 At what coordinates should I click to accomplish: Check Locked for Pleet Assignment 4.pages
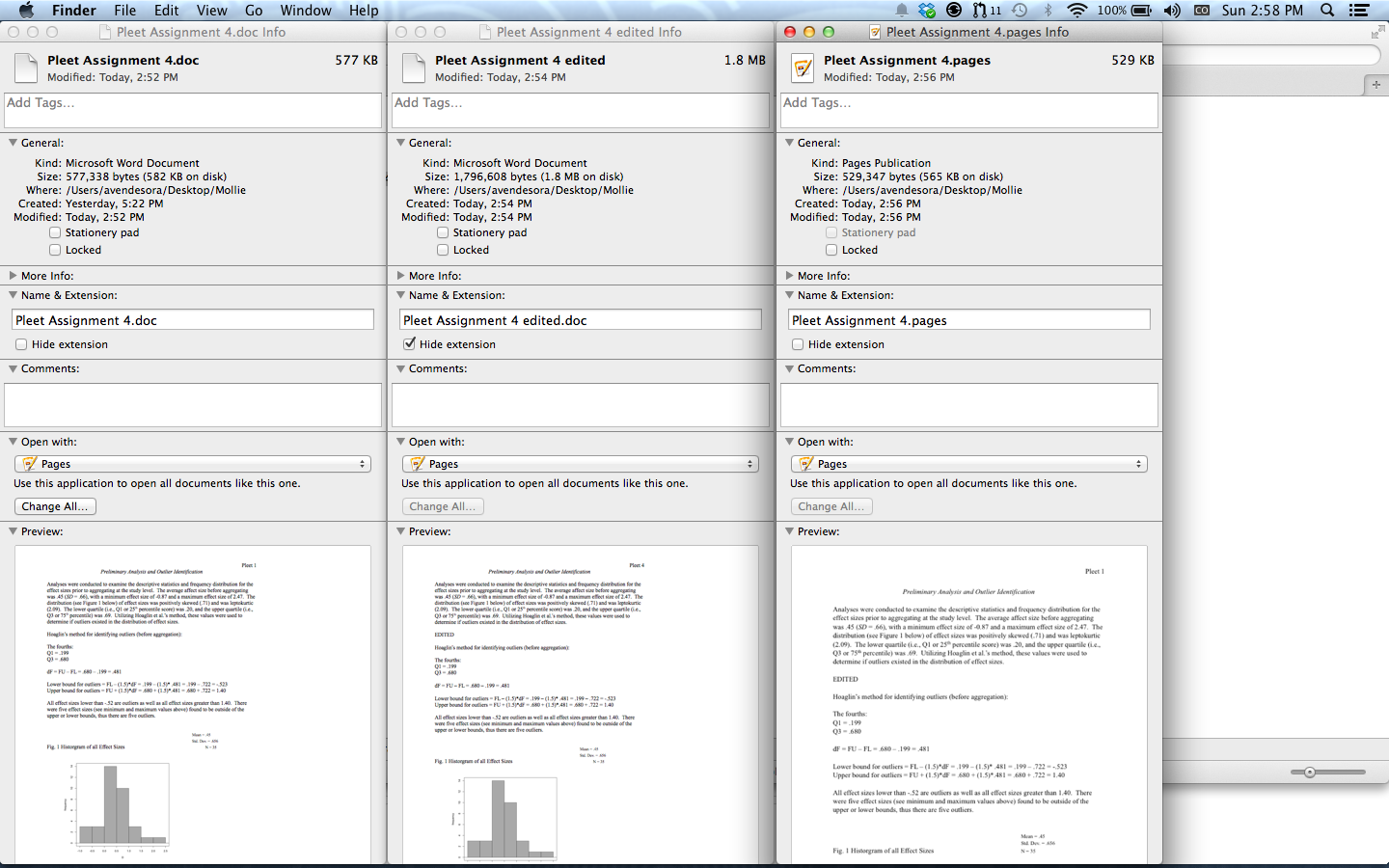(x=831, y=250)
